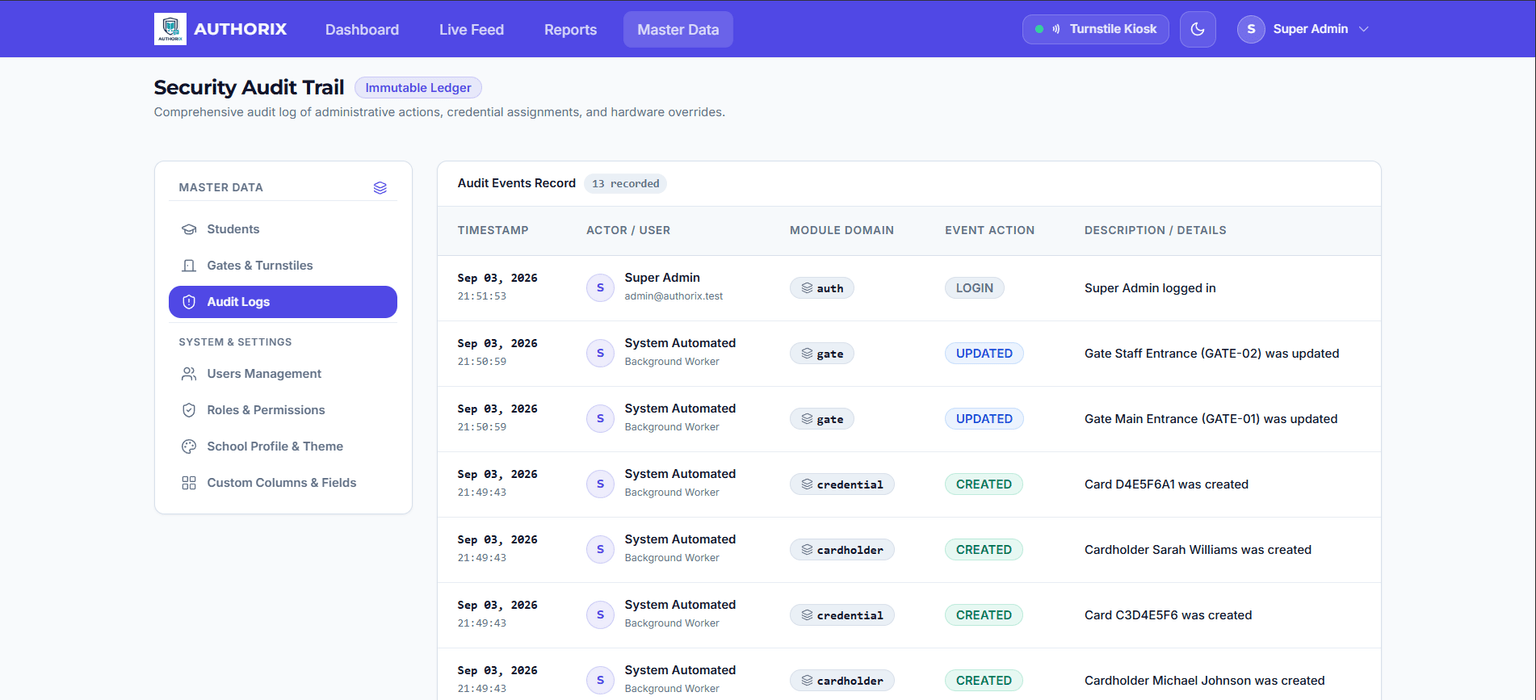Click the avatar in the Sarah Williams row
The image size is (1536, 700).
point(600,549)
